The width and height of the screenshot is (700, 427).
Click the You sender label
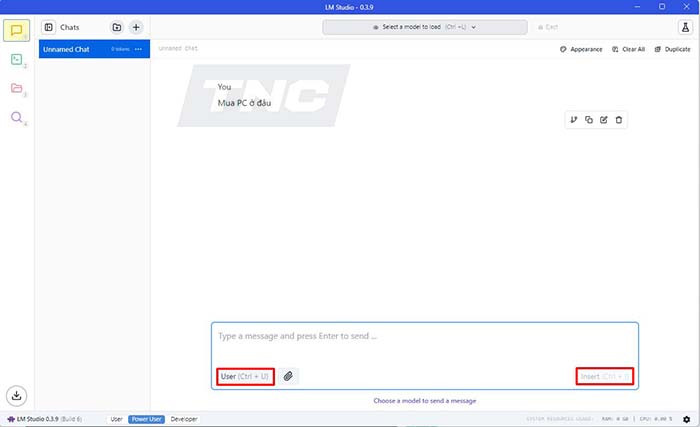224,87
